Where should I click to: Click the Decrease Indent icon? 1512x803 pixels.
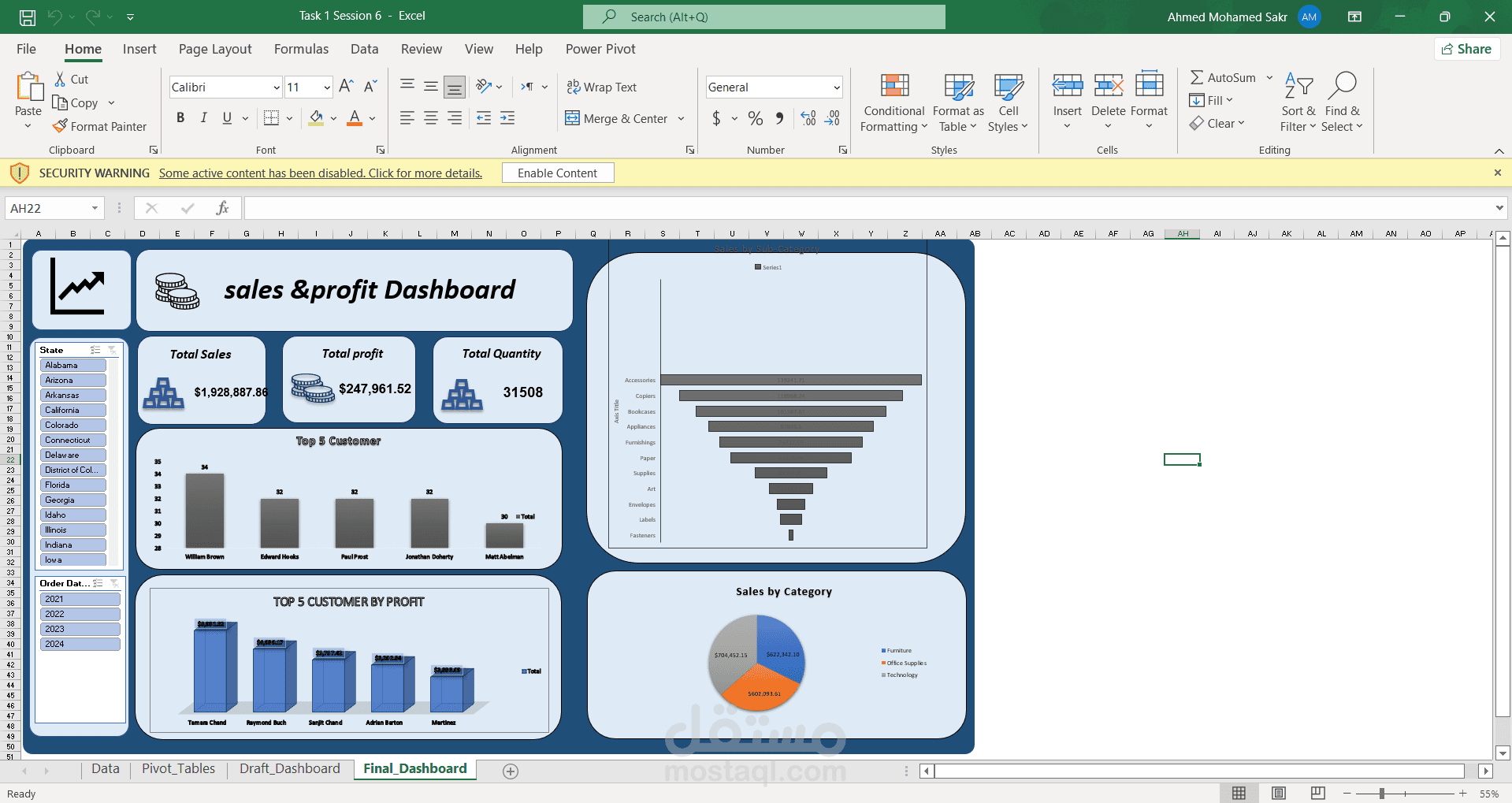tap(484, 118)
